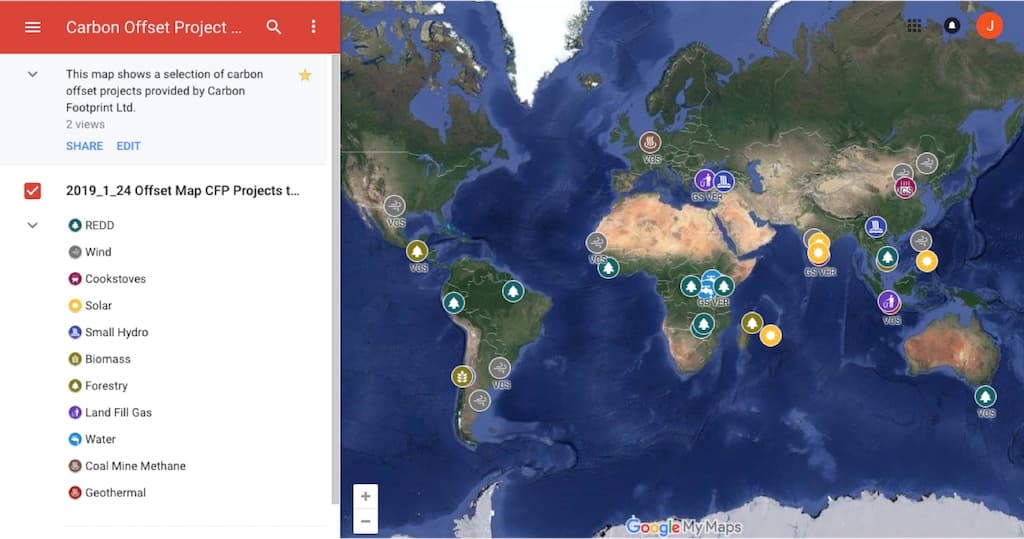
Task: Select the Biomass legend entry
Action: [99, 359]
